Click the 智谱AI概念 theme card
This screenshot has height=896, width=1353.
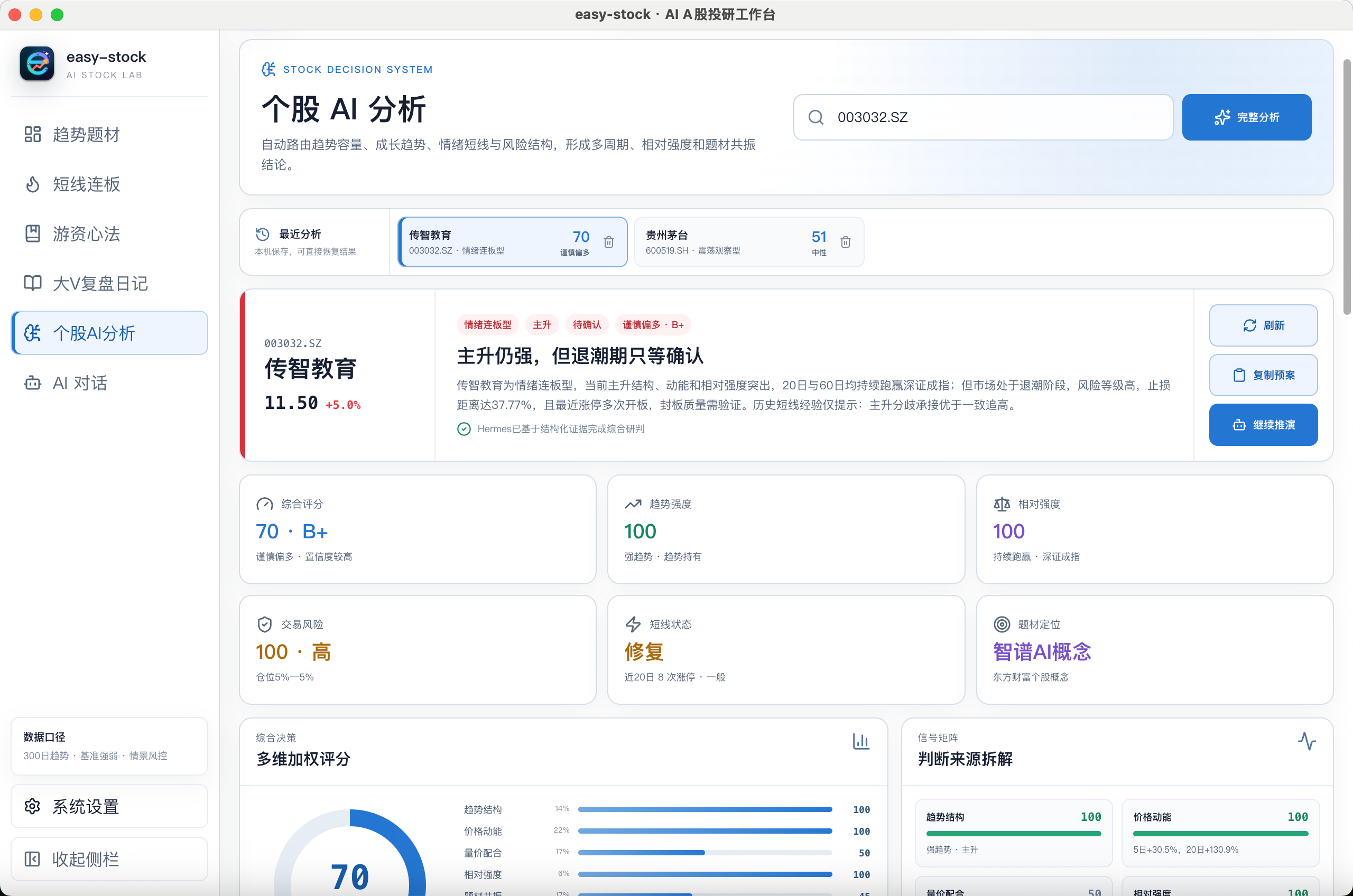pyautogui.click(x=1155, y=650)
